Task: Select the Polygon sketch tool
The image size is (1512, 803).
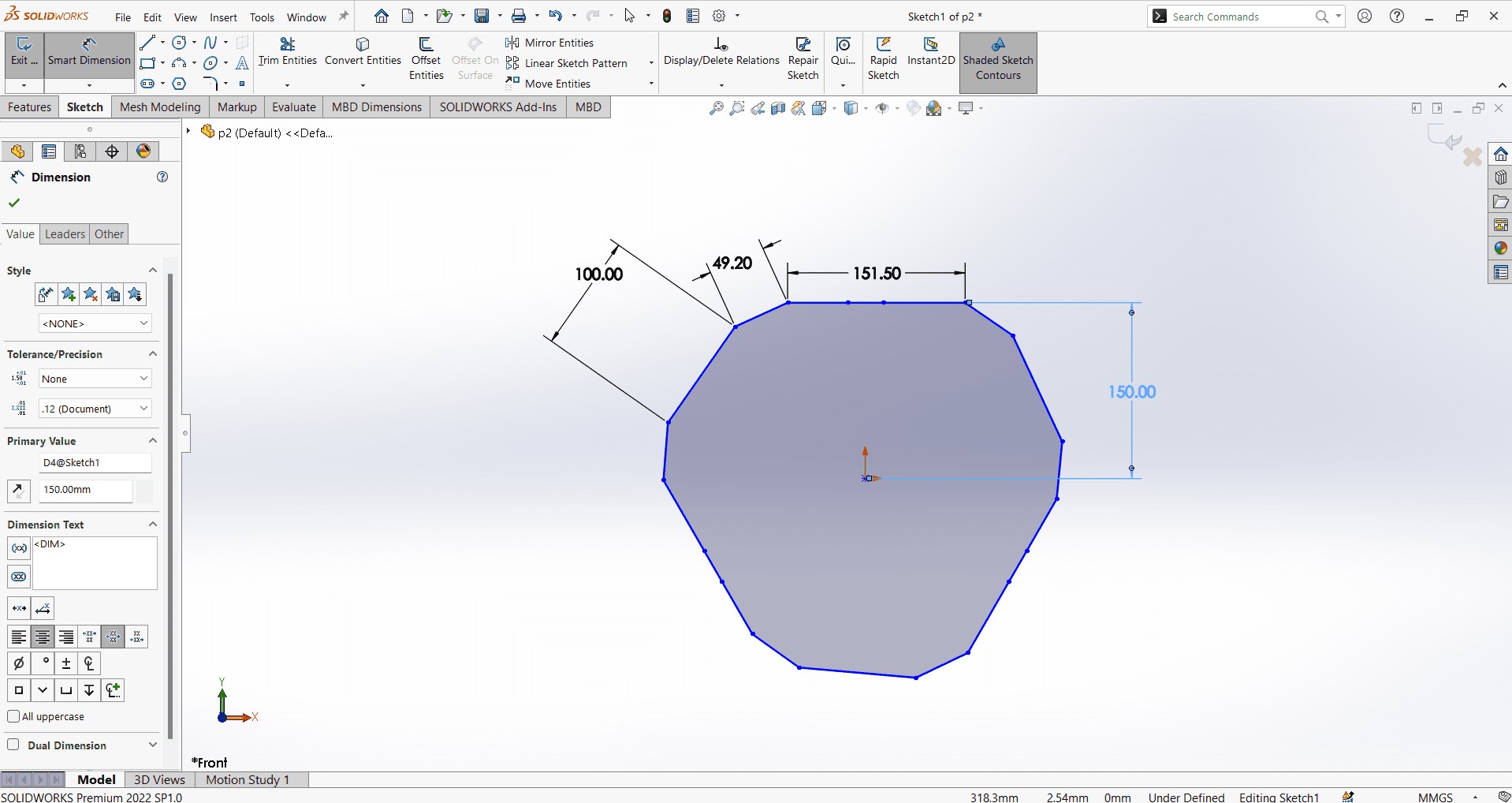Action: pos(179,84)
